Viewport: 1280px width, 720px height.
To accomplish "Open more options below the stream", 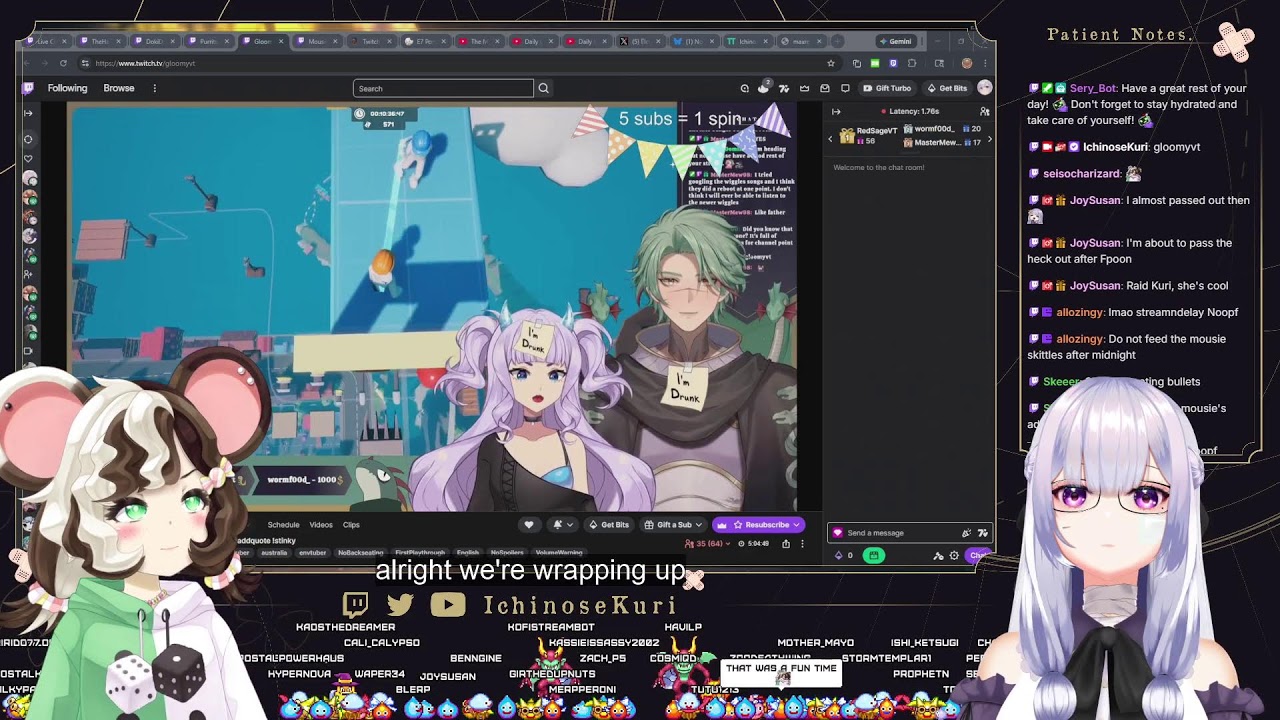I will [x=801, y=544].
